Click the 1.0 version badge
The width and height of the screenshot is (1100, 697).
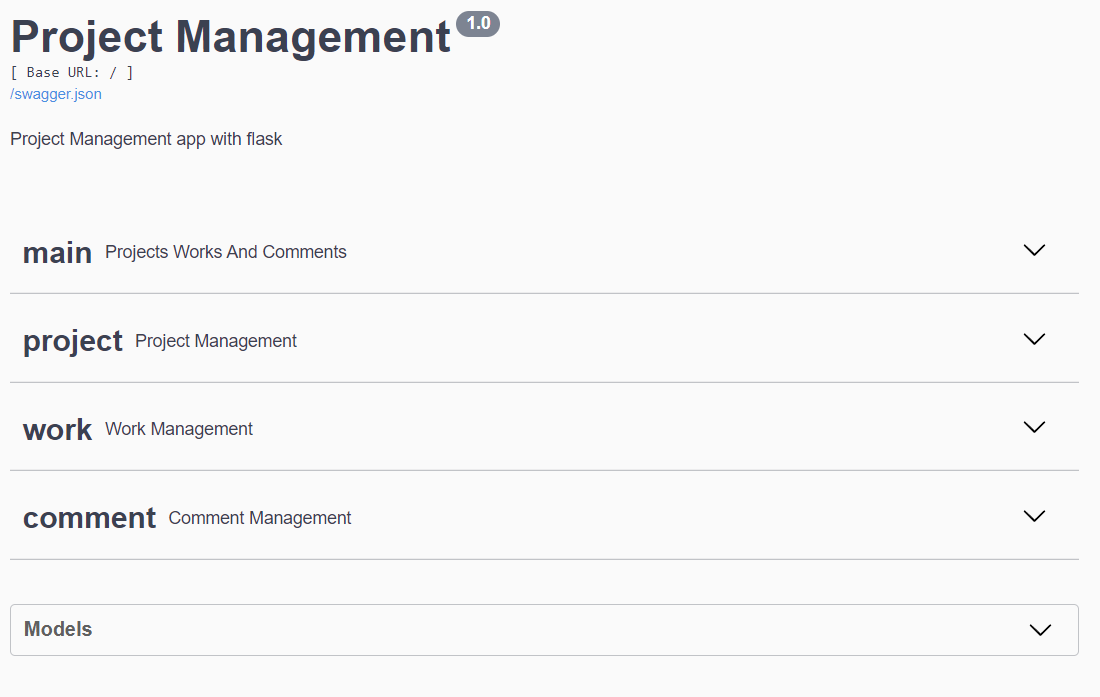click(478, 24)
